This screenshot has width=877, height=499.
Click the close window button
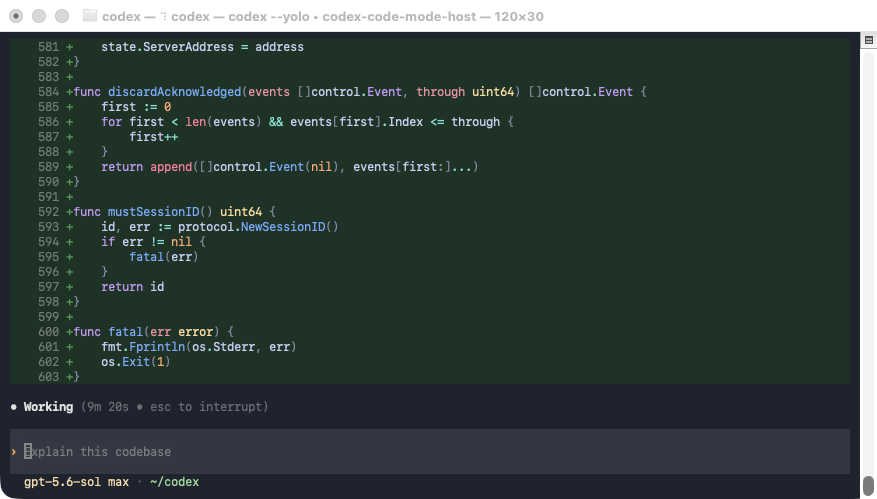[x=16, y=16]
